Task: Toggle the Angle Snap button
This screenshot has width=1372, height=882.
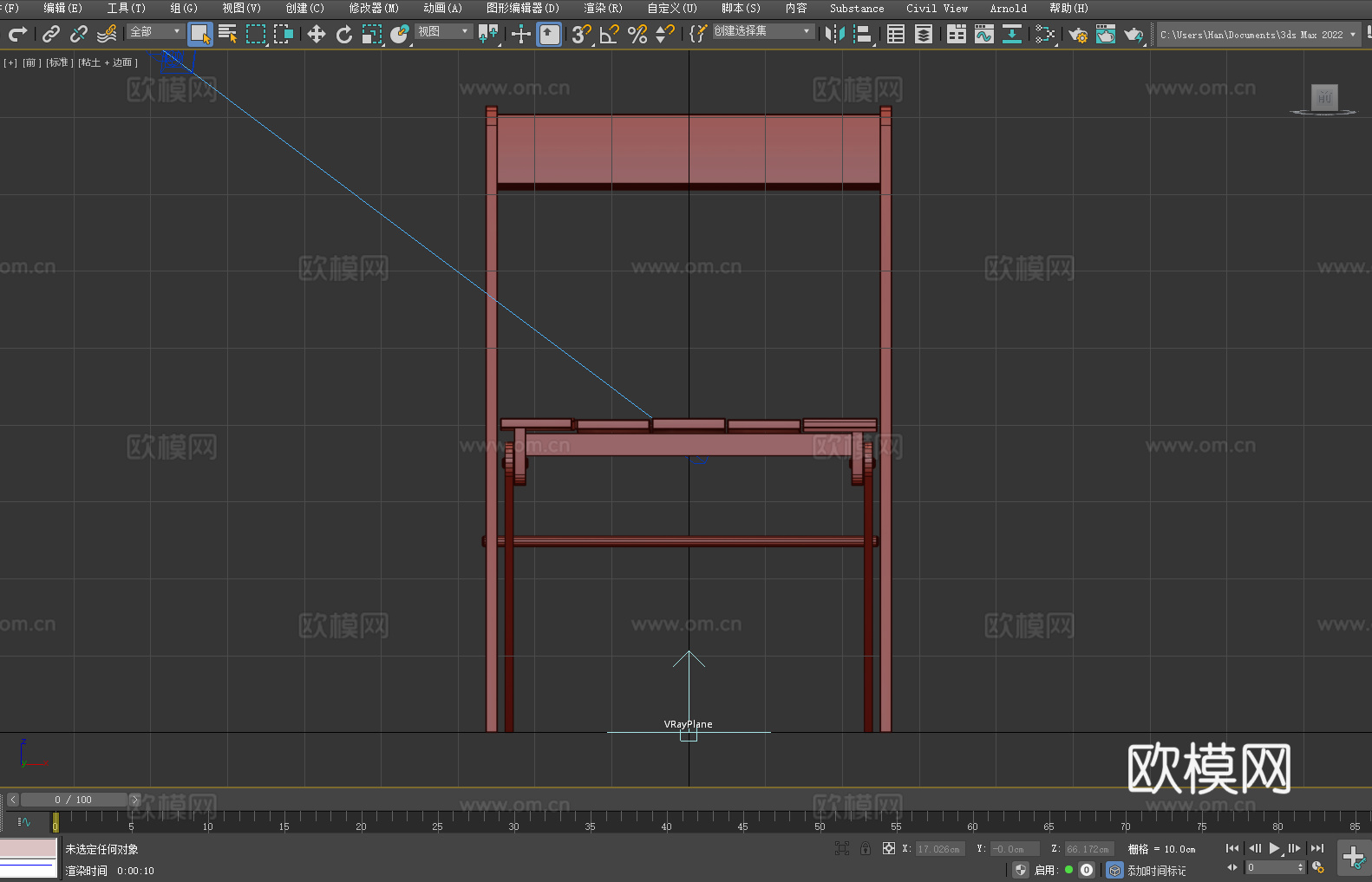Action: pyautogui.click(x=610, y=34)
